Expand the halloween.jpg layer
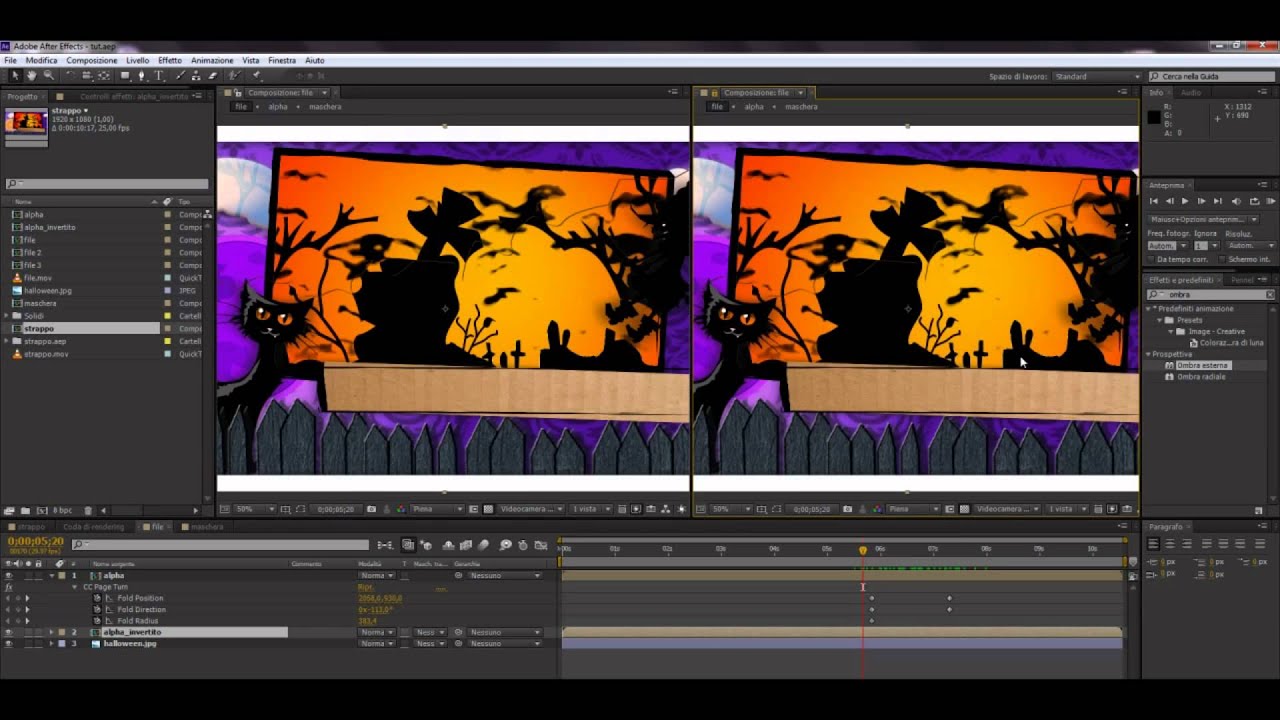 coord(52,643)
